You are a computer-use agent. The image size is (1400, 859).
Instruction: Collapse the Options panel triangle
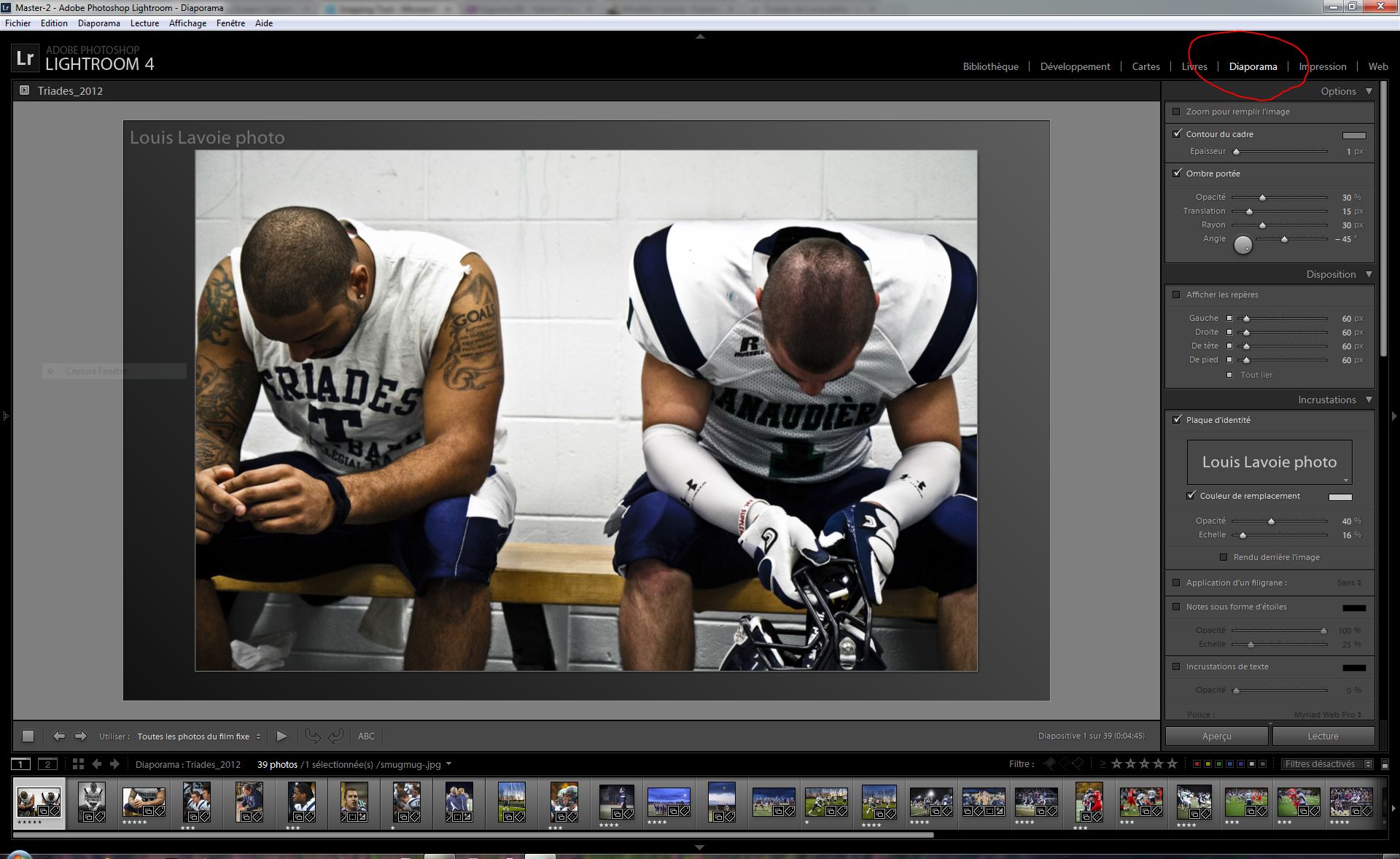[1369, 91]
